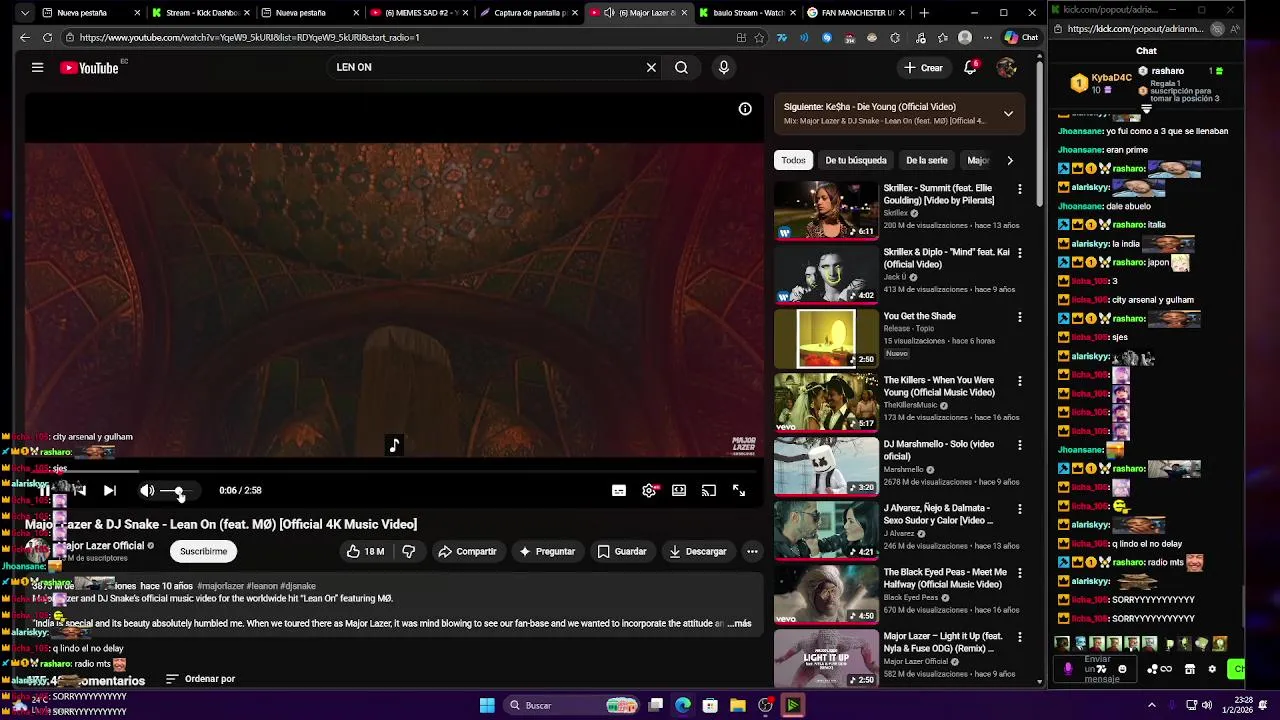Download video with Descargar button

coord(698,551)
